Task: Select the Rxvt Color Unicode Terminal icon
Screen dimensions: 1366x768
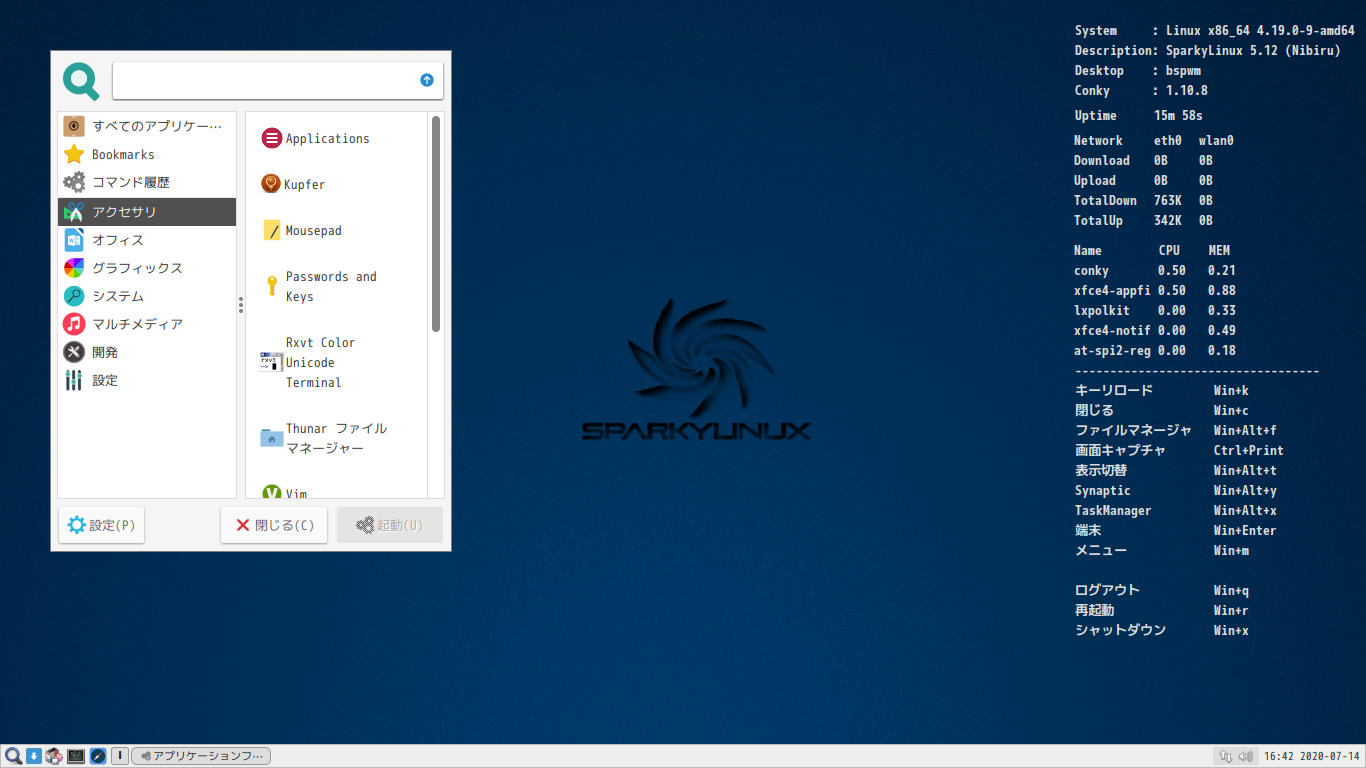Action: click(271, 362)
